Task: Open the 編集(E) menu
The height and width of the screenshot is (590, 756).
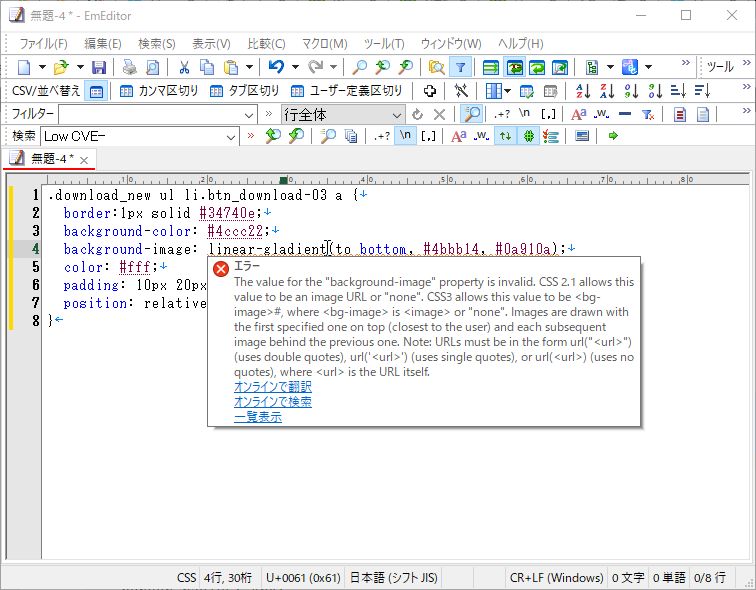Action: pos(103,44)
